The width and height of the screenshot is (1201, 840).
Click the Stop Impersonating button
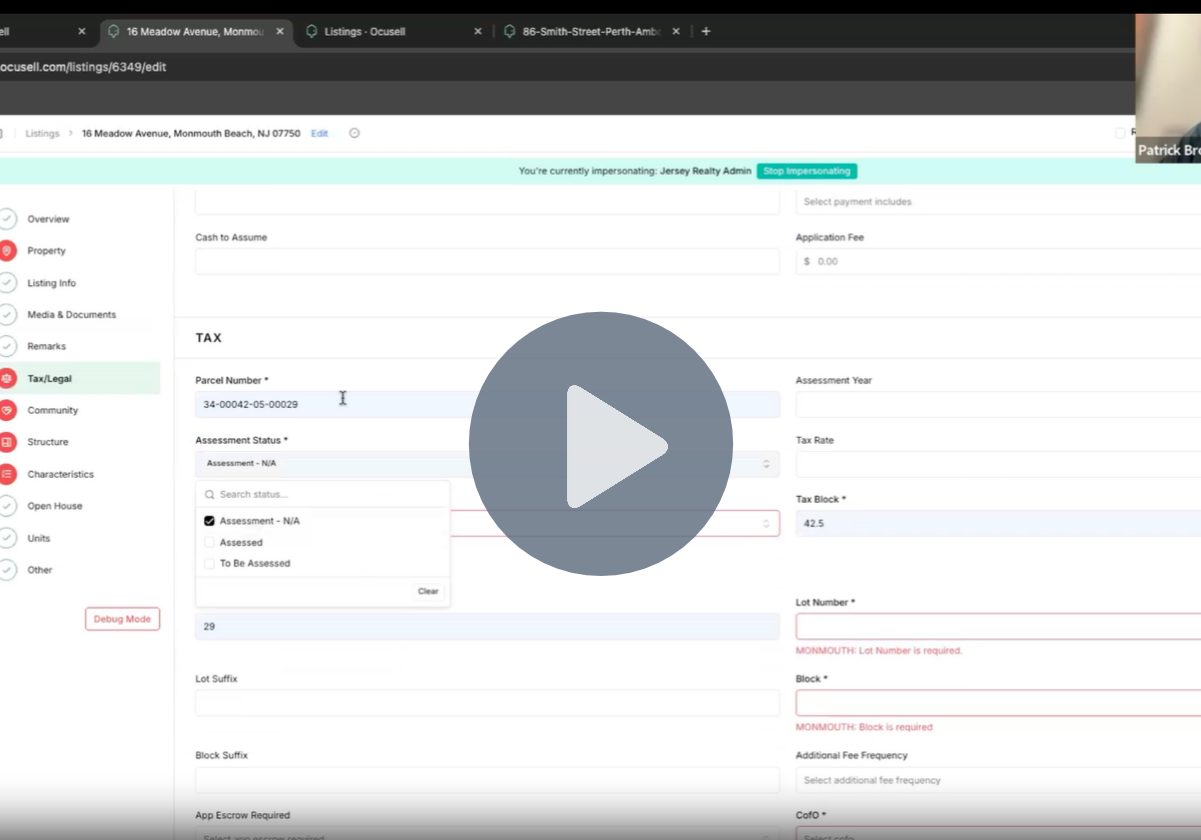807,171
